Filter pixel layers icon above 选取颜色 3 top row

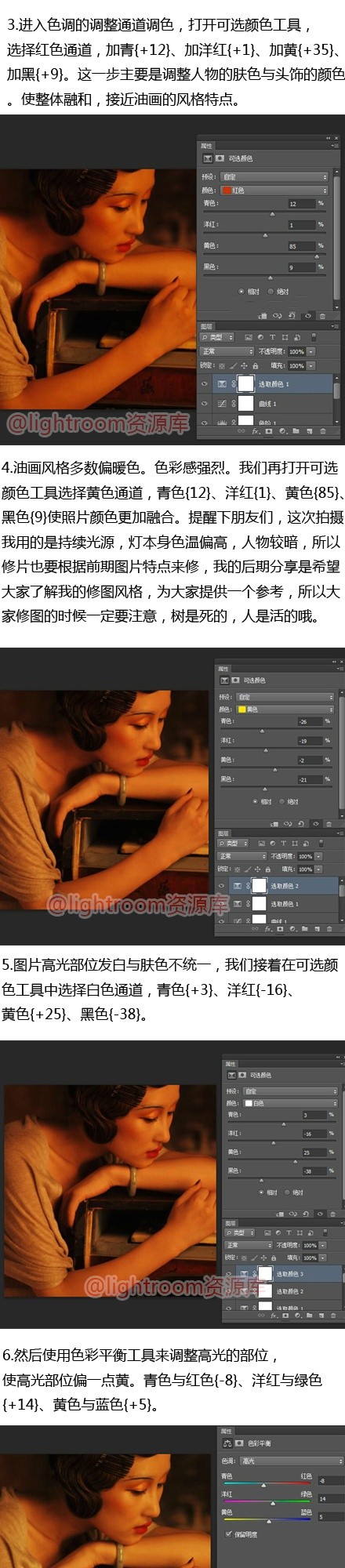click(267, 1233)
